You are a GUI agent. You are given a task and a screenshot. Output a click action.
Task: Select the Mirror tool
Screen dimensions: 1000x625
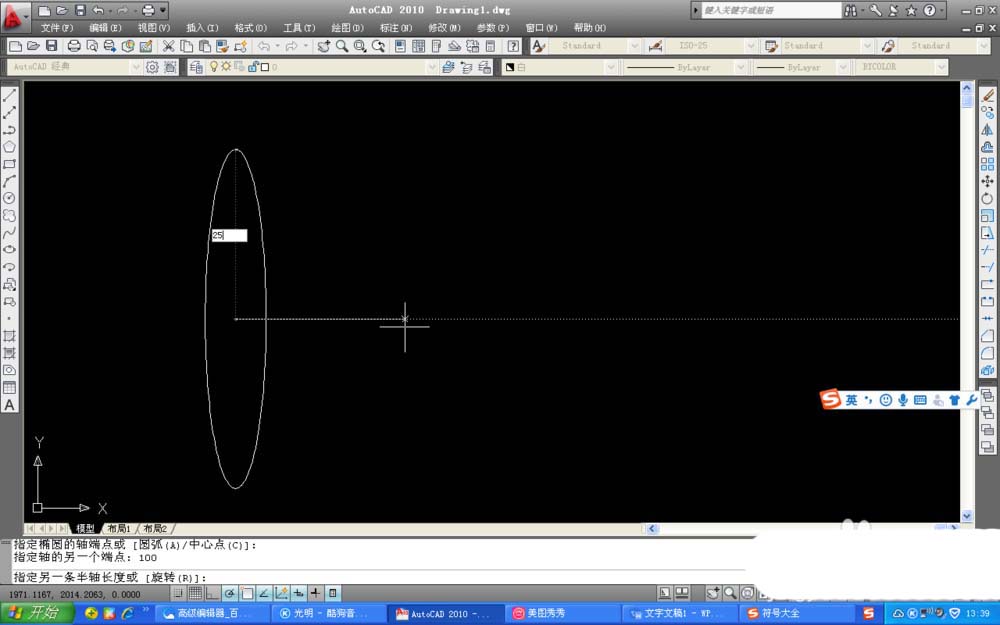tap(987, 130)
